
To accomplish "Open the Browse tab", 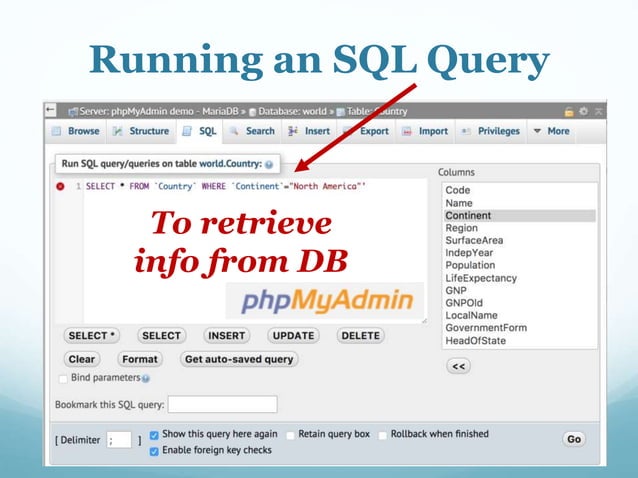I will coord(76,131).
